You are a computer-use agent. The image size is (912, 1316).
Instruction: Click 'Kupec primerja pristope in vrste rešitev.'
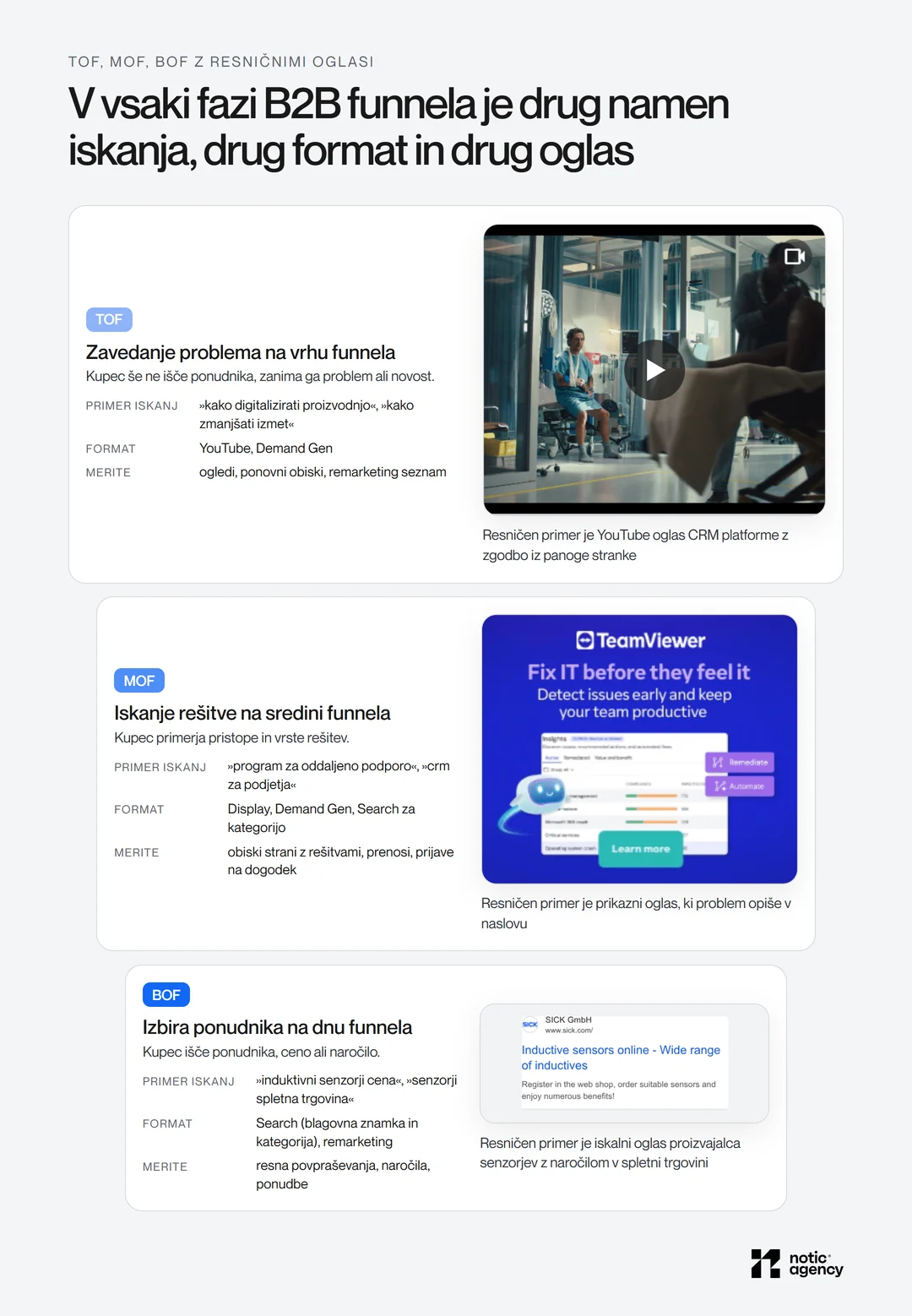[x=232, y=737]
